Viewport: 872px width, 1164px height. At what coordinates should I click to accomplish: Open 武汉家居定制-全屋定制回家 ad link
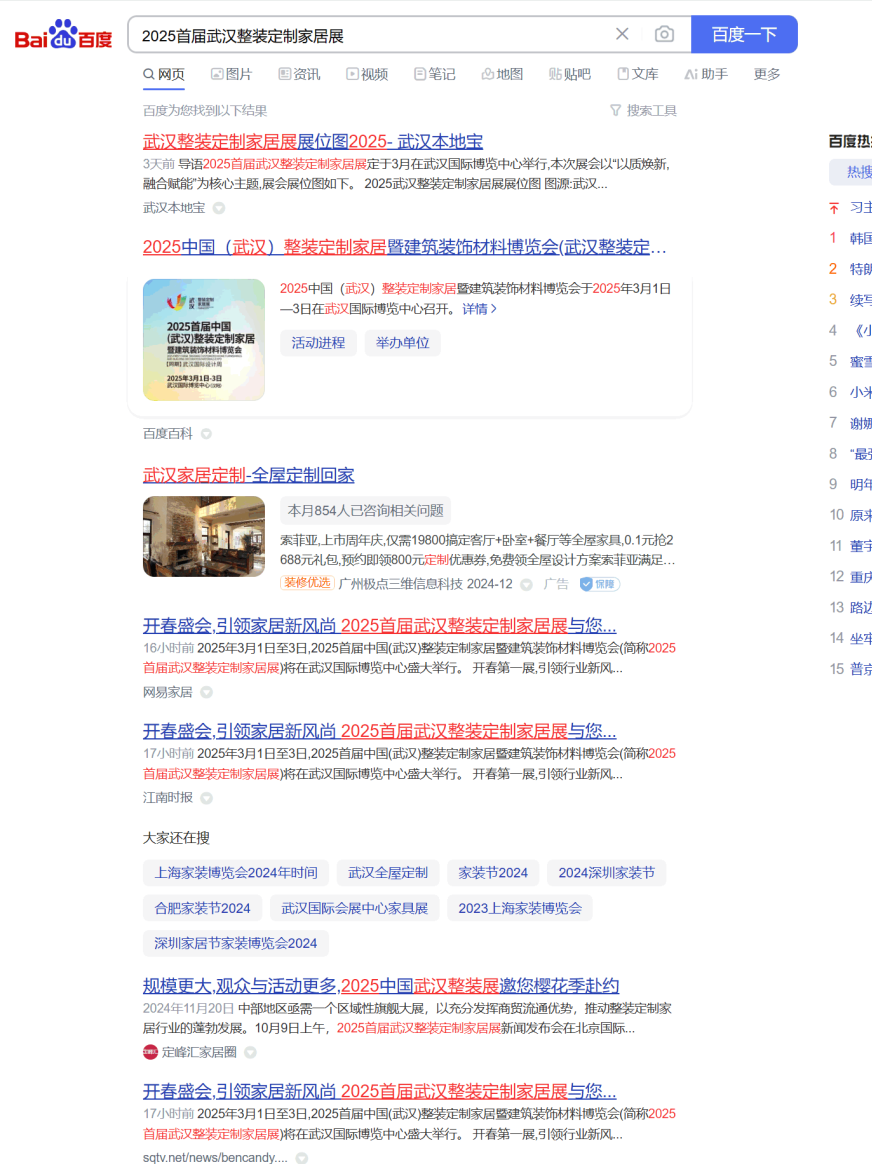(248, 475)
